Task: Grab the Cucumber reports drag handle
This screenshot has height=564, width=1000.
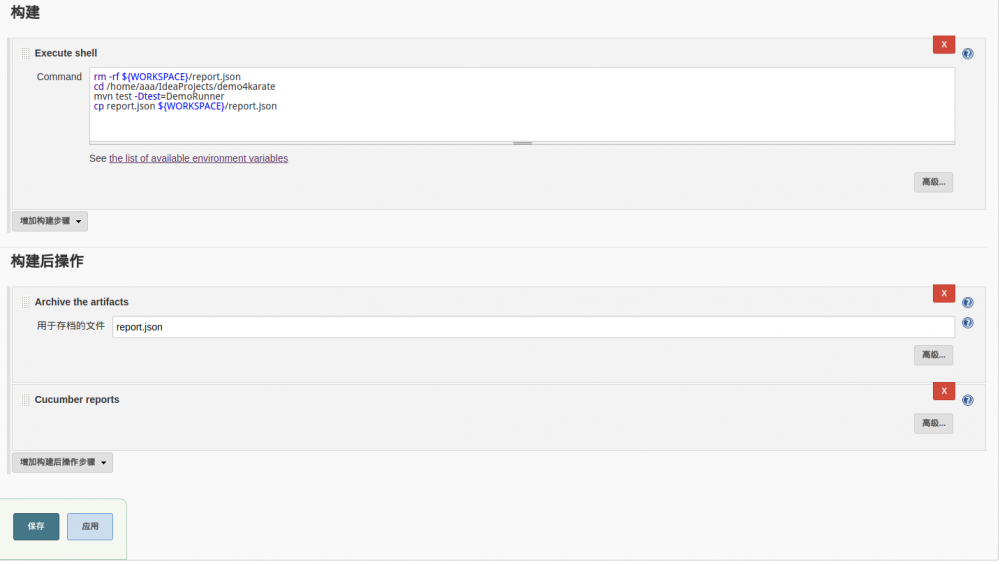Action: tap(26, 400)
